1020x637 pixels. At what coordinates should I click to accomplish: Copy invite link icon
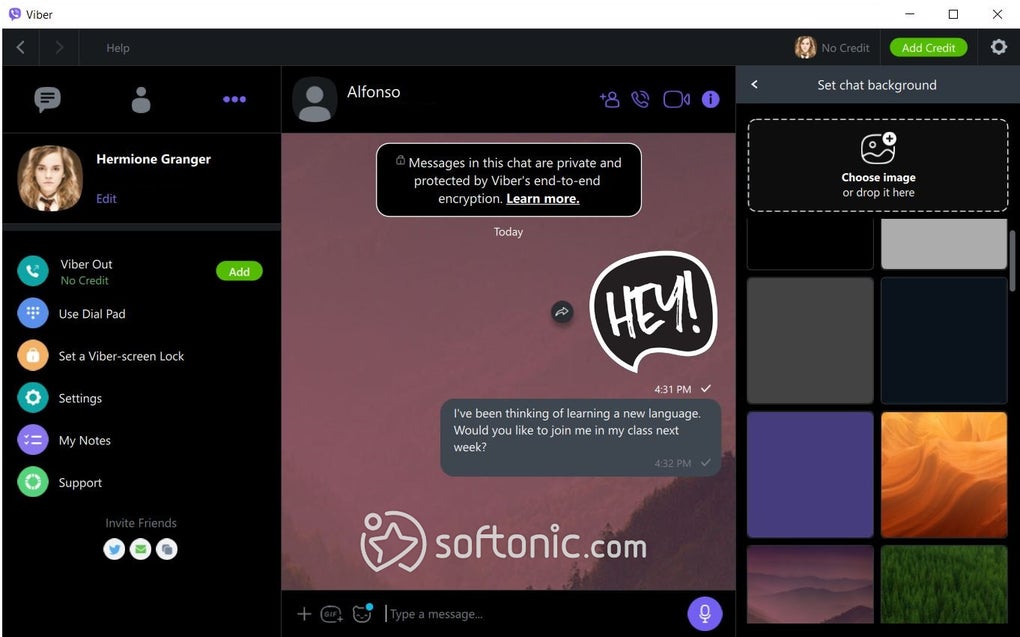tap(167, 549)
